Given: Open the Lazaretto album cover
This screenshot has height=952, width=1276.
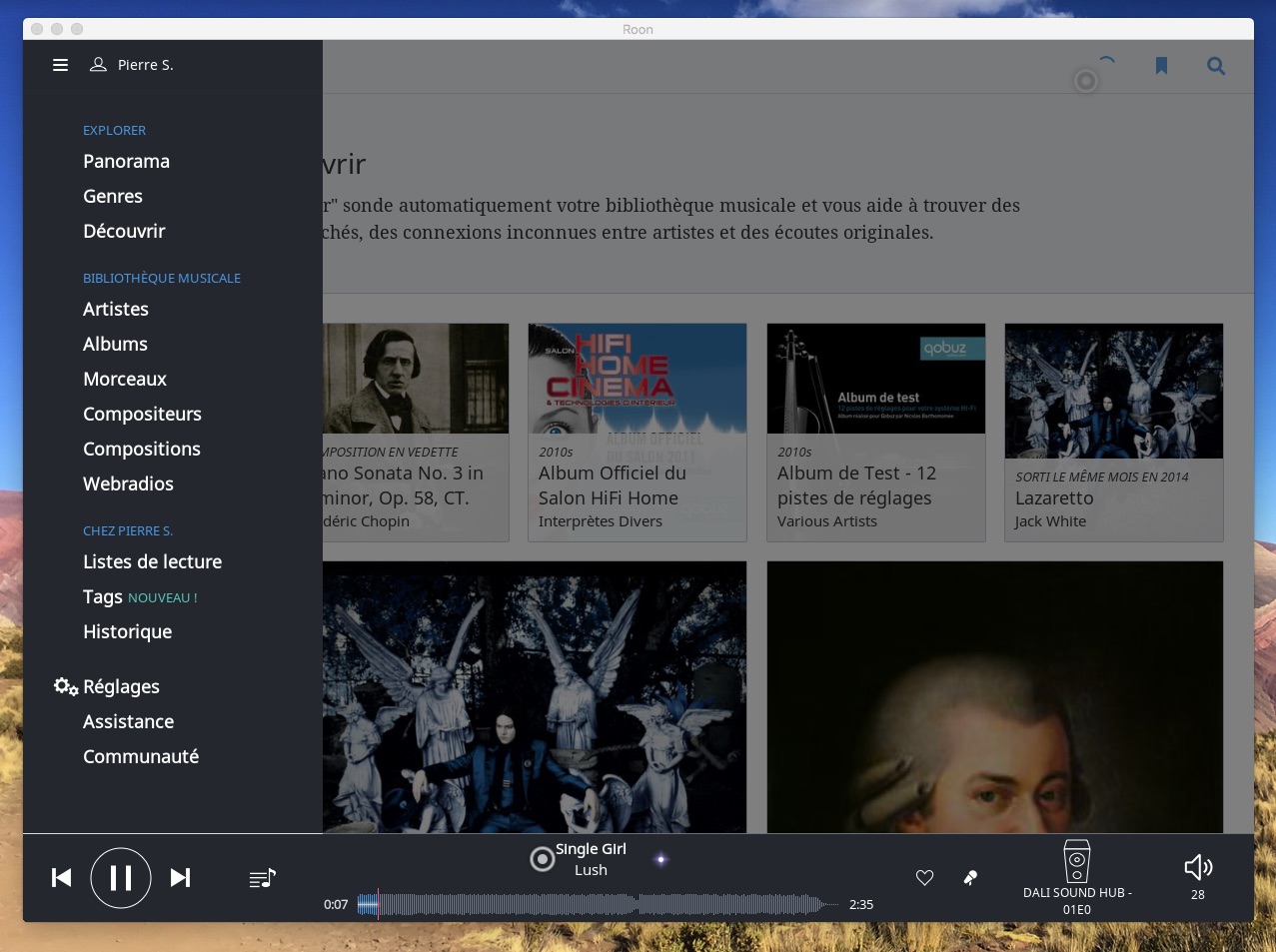Looking at the screenshot, I should coord(1114,391).
